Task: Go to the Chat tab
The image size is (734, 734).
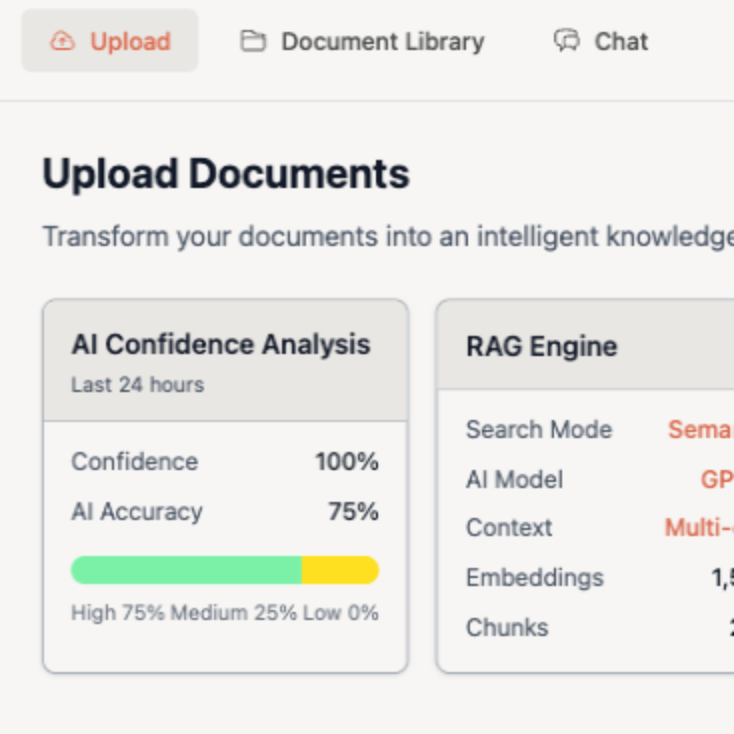Action: pos(621,42)
